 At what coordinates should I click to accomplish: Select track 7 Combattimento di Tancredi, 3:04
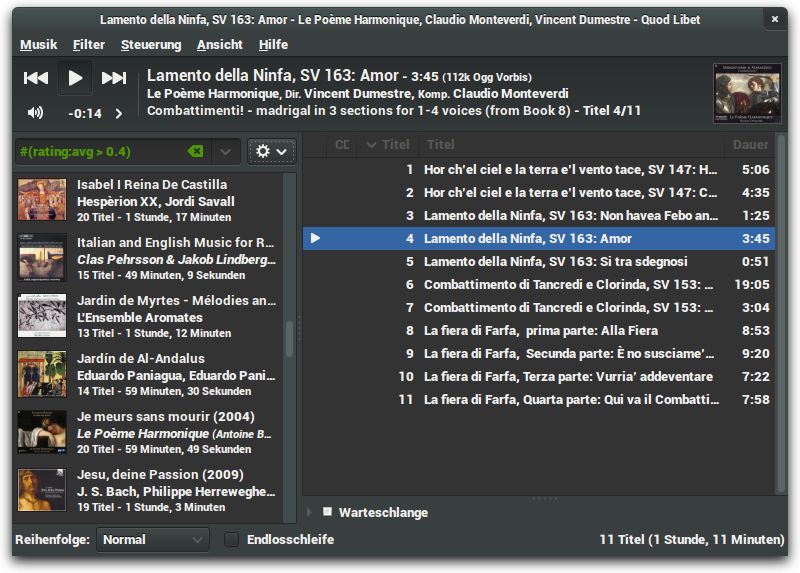click(x=539, y=307)
